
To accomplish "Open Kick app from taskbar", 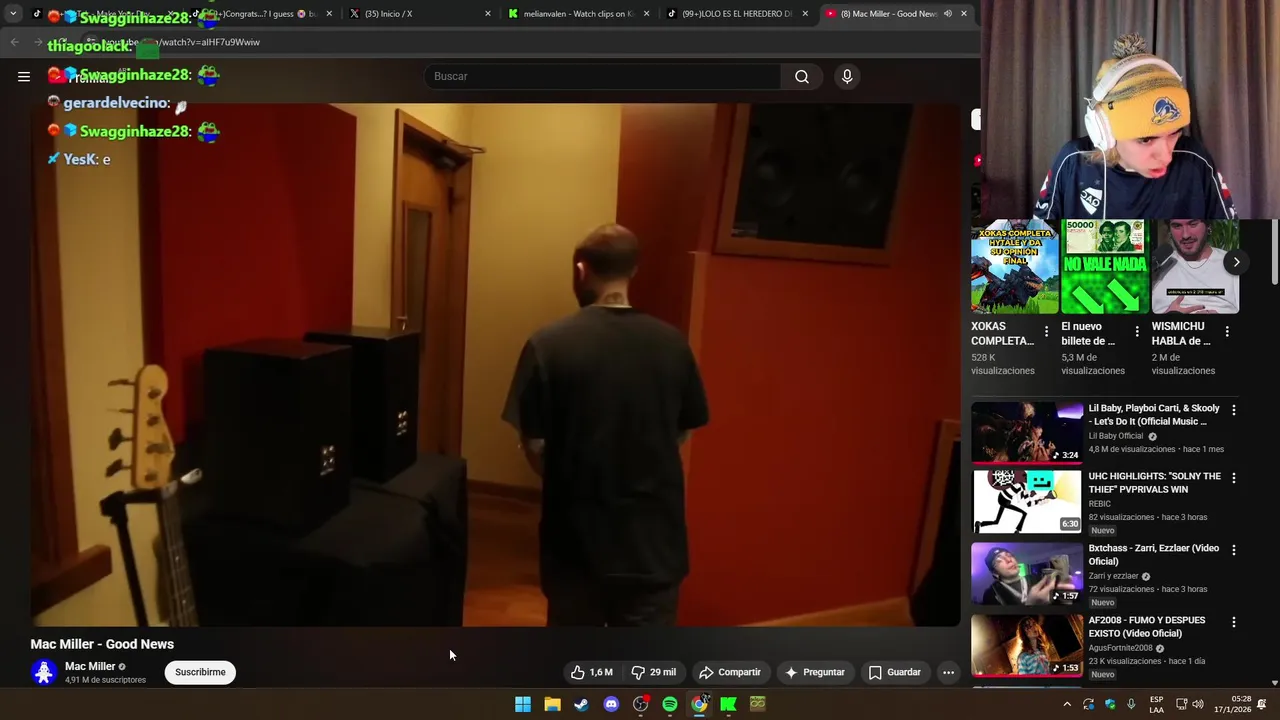I will coord(728,704).
